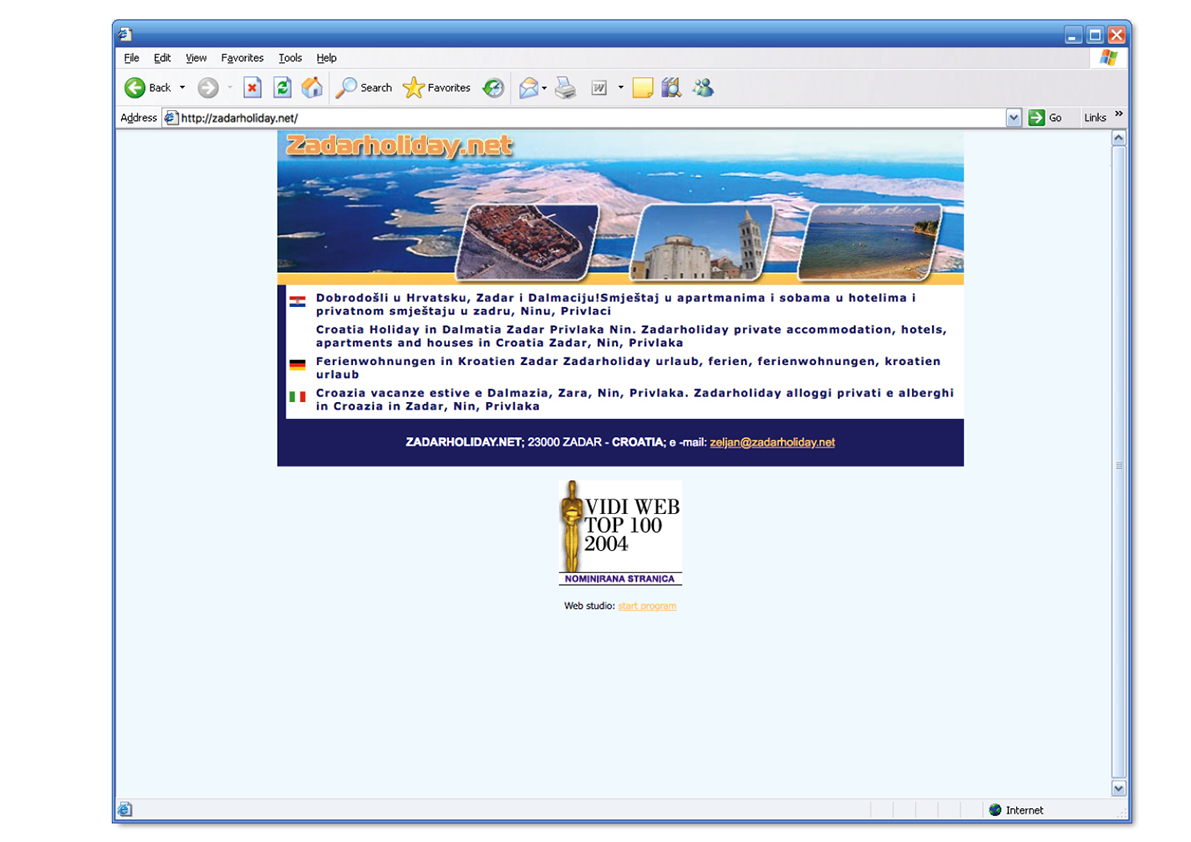The width and height of the screenshot is (1191, 842).
Task: Click the Back navigation button
Action: 147,88
